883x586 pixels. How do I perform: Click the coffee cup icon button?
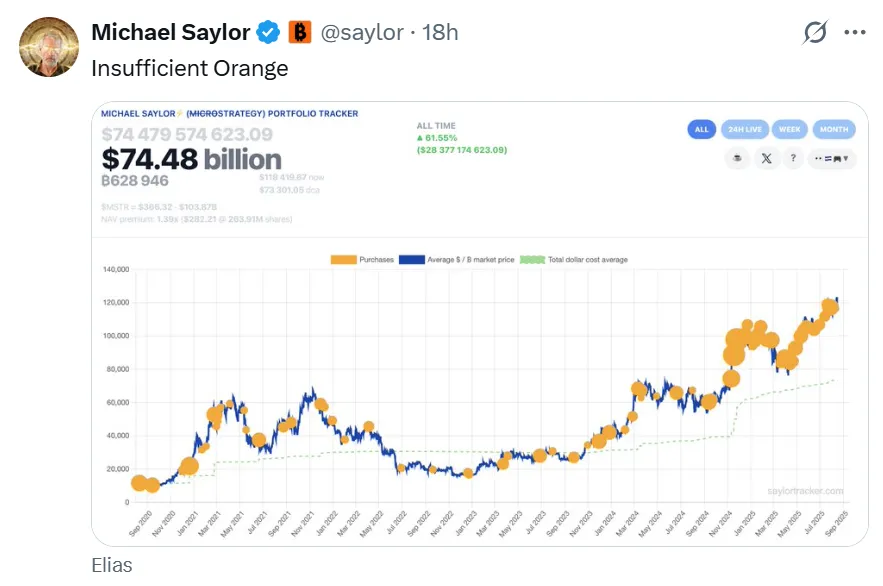(738, 158)
